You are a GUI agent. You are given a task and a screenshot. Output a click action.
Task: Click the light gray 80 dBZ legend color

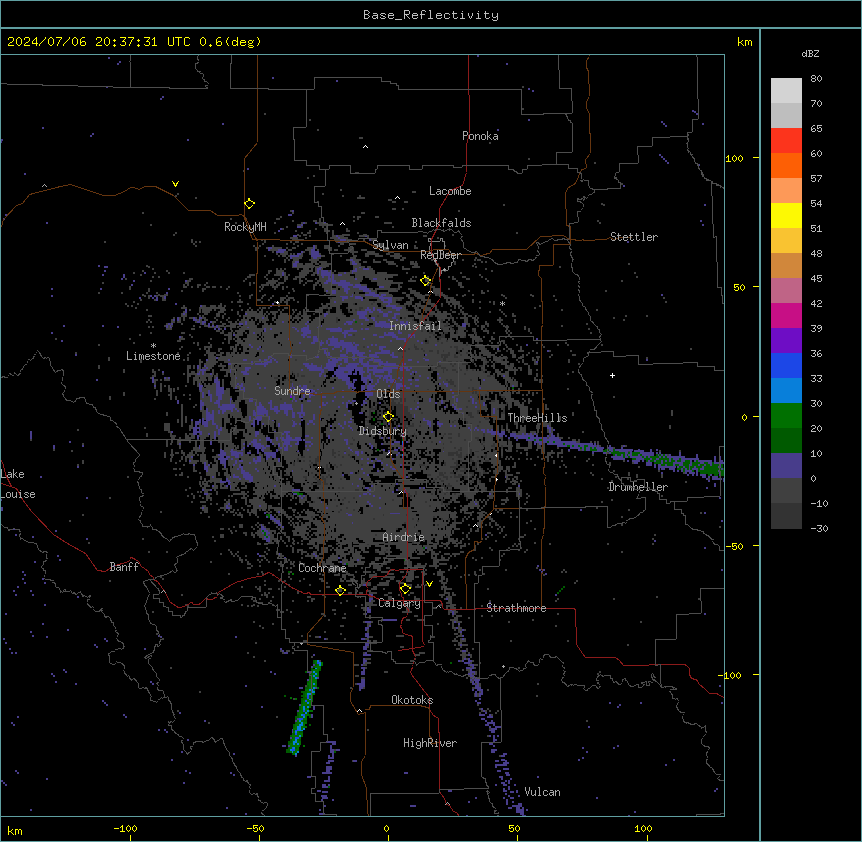click(x=786, y=91)
